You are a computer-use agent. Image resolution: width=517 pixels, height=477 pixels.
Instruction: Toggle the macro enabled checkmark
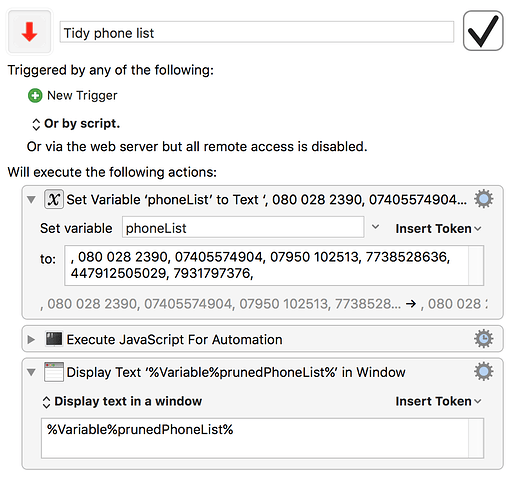coord(483,31)
